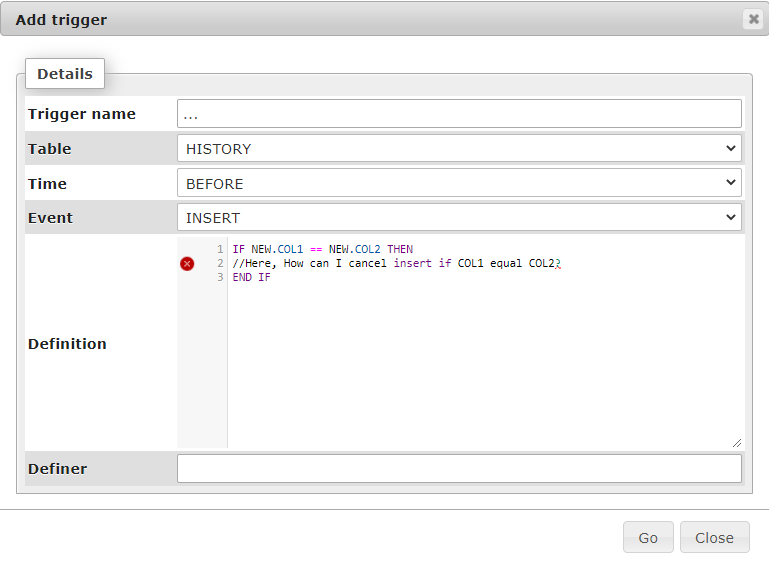Click line number 3 in the gutter
This screenshot has width=769, height=569.
pyautogui.click(x=220, y=277)
